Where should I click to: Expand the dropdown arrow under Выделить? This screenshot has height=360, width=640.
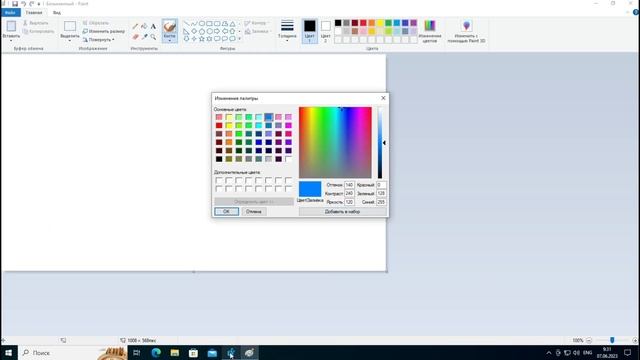70,41
